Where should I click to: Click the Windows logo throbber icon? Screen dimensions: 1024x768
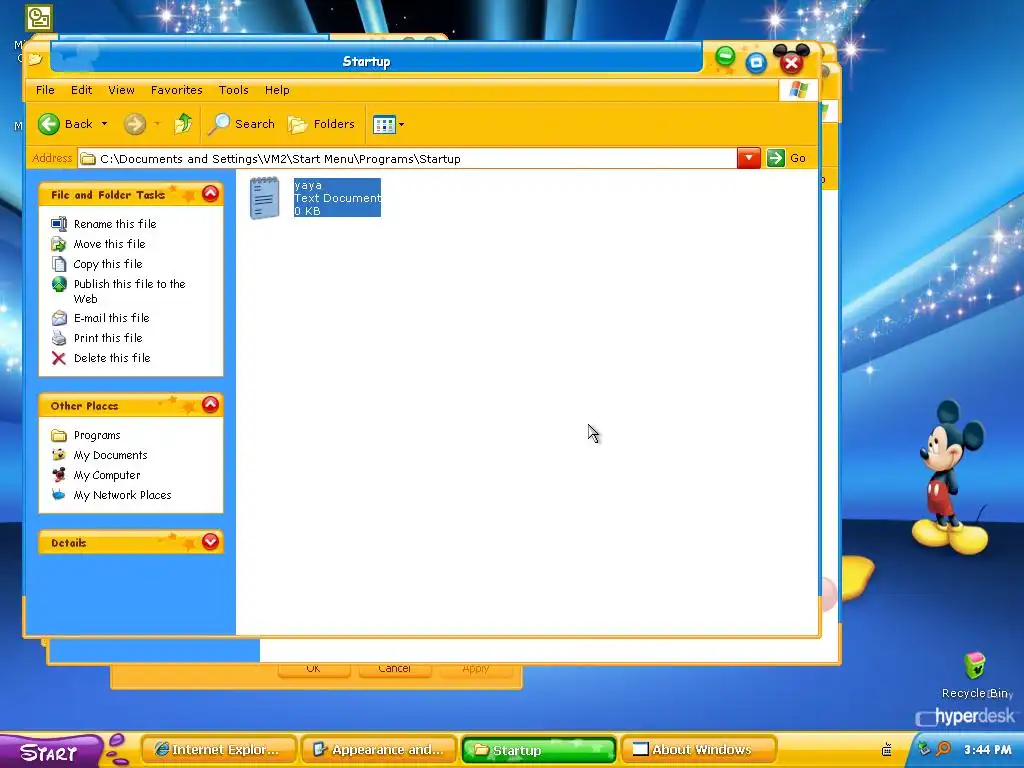tap(798, 90)
